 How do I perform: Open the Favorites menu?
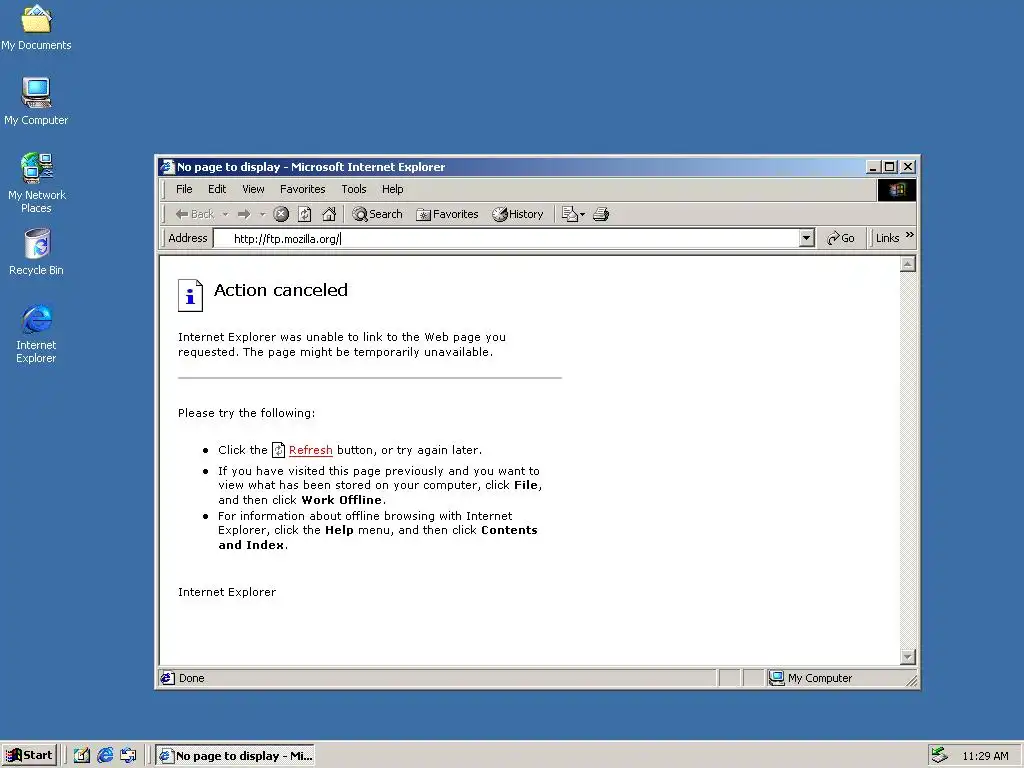pyautogui.click(x=302, y=189)
